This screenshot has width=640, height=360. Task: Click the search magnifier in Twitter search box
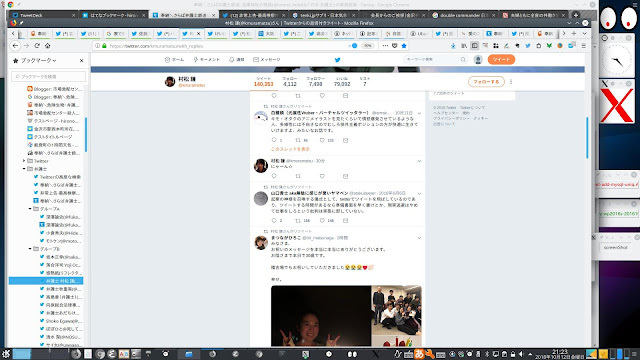click(463, 60)
